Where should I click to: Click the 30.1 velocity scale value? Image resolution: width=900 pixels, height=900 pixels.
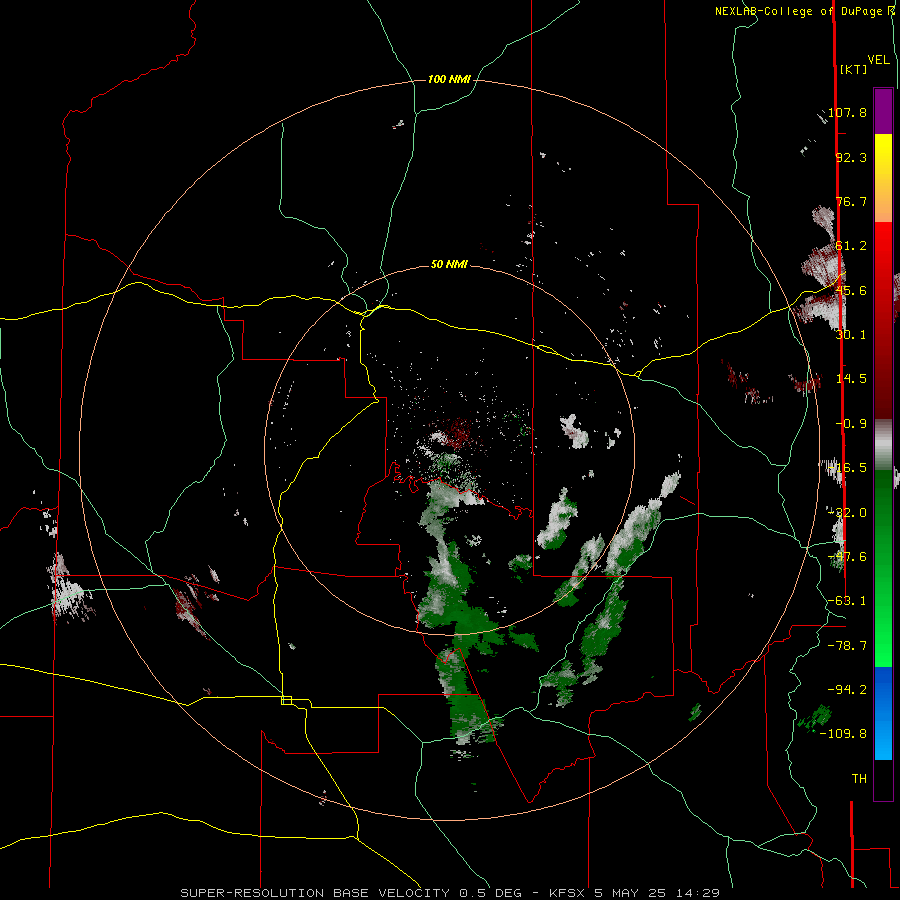[x=851, y=335]
